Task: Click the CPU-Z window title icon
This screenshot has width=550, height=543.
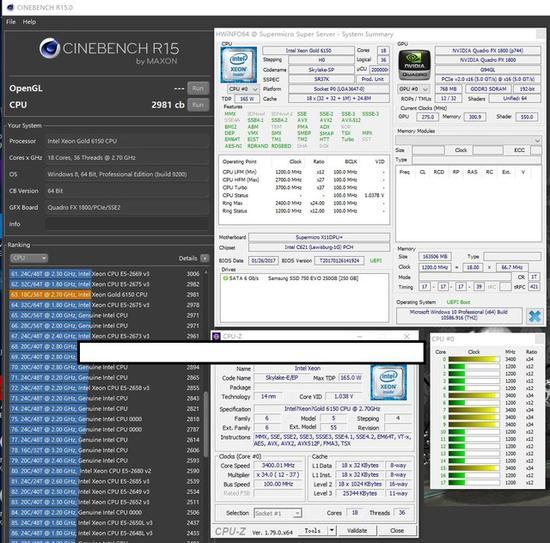Action: tap(216, 336)
